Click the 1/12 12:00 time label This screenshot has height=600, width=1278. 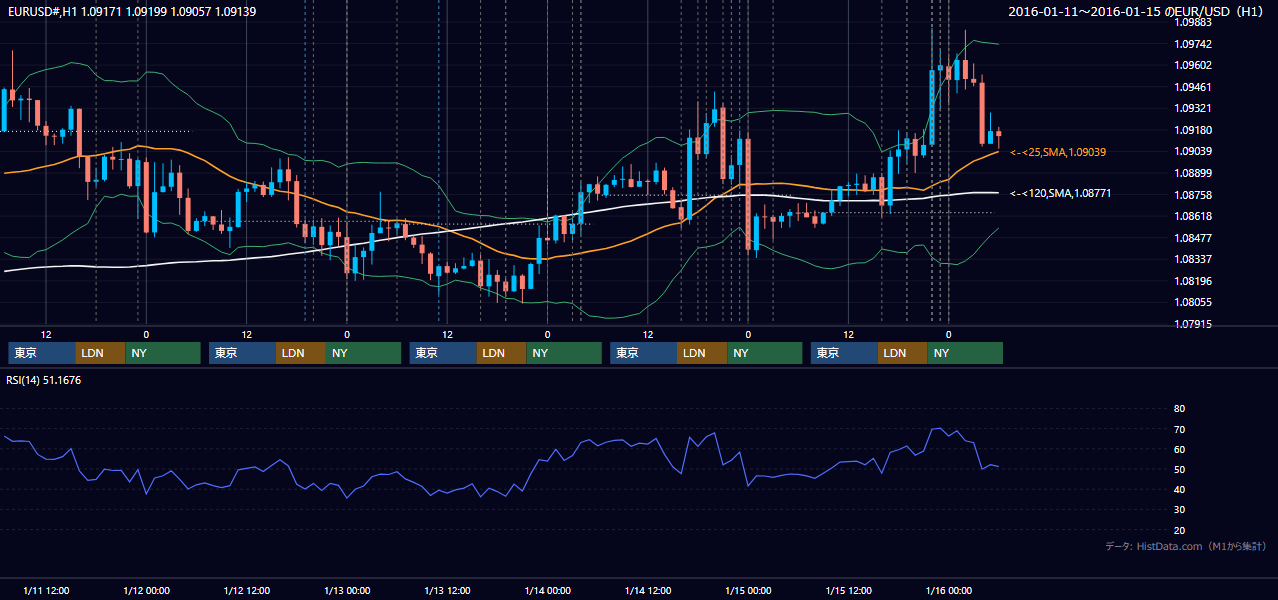pos(247,590)
